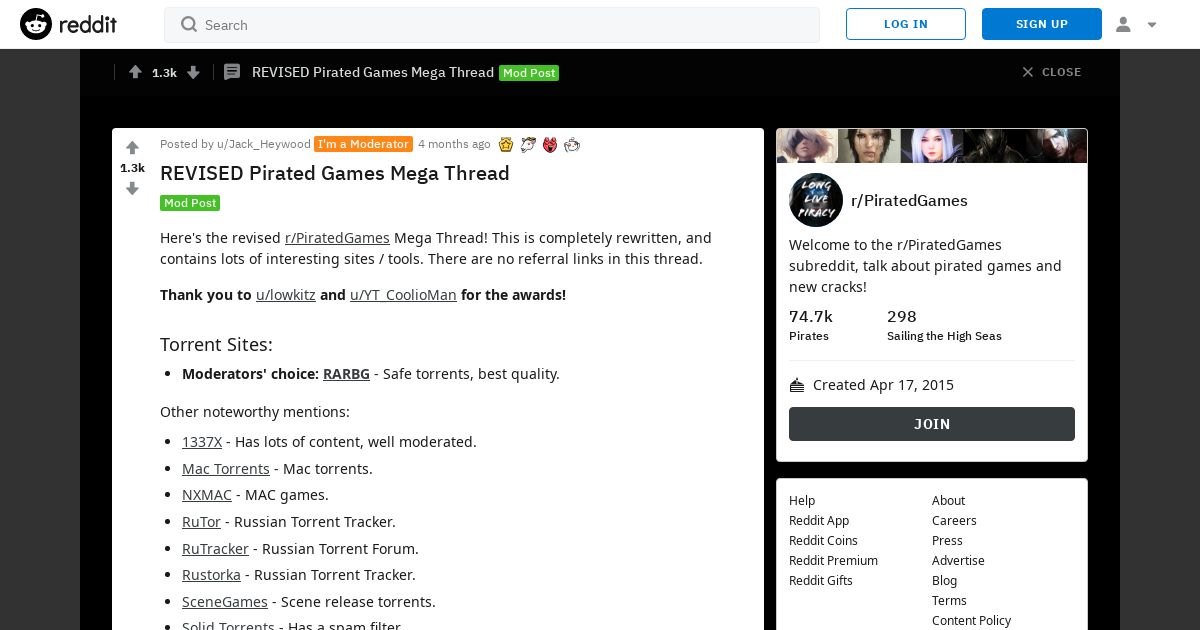Open r/PiratedGames community name in sidebar
This screenshot has width=1200, height=630.
(x=909, y=201)
